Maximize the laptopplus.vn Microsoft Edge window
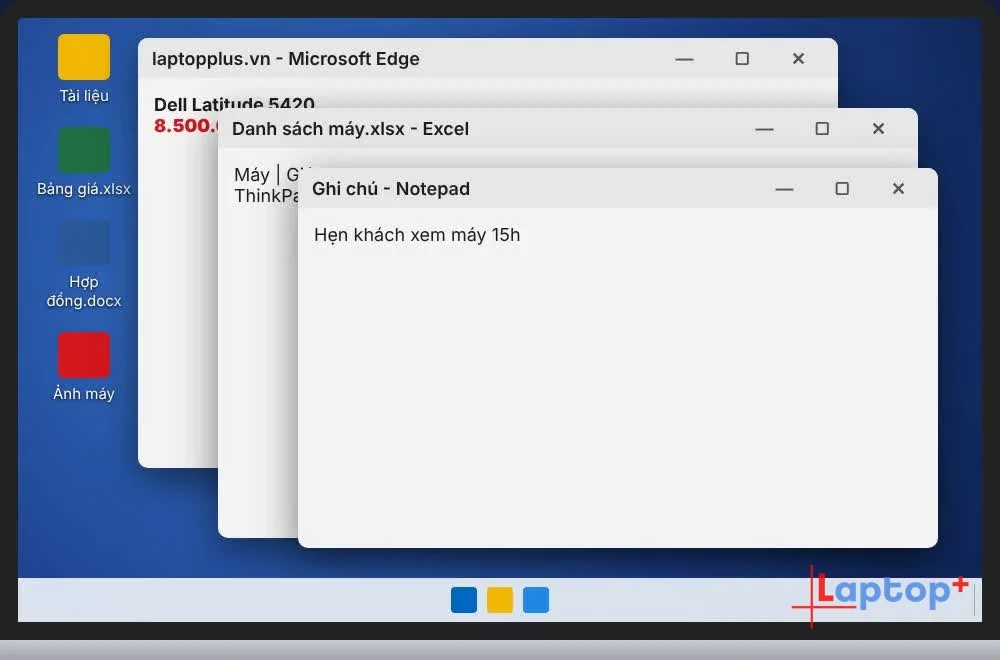The width and height of the screenshot is (1000, 660). 742,58
